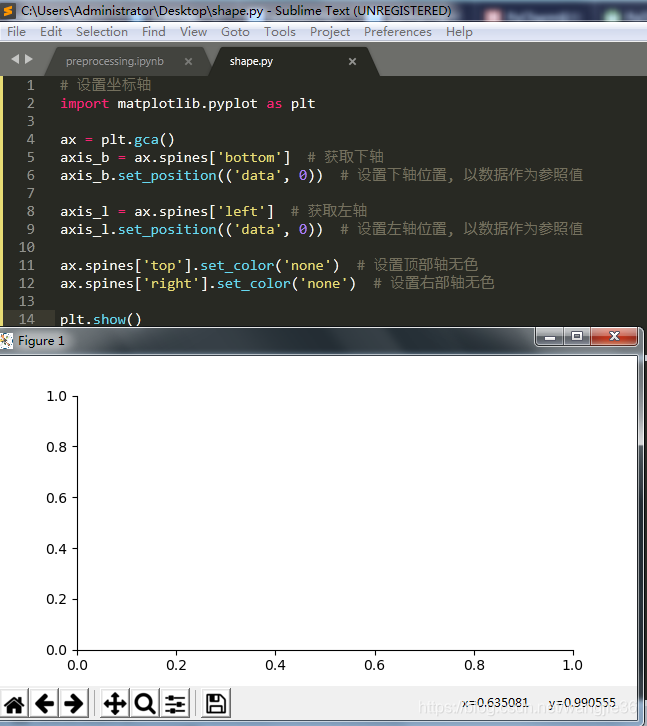This screenshot has height=726, width=647.
Task: Go to next tab arrow
Action: click(29, 59)
